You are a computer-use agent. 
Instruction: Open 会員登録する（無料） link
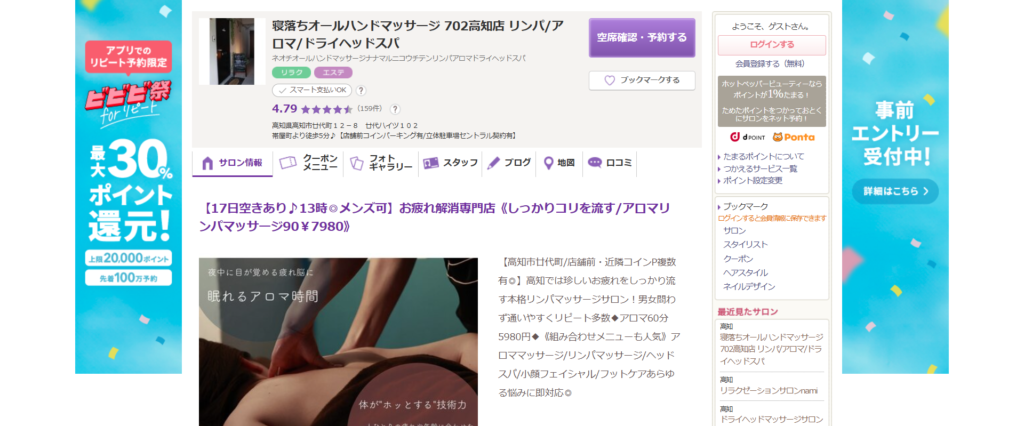(770, 64)
